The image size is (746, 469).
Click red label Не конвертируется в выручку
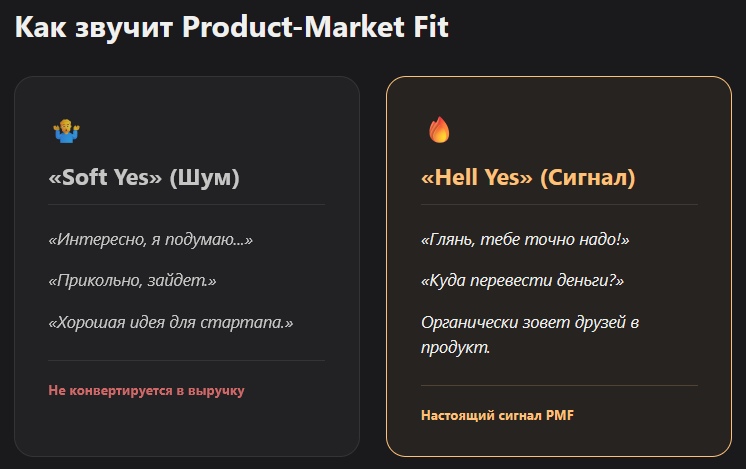[147, 391]
